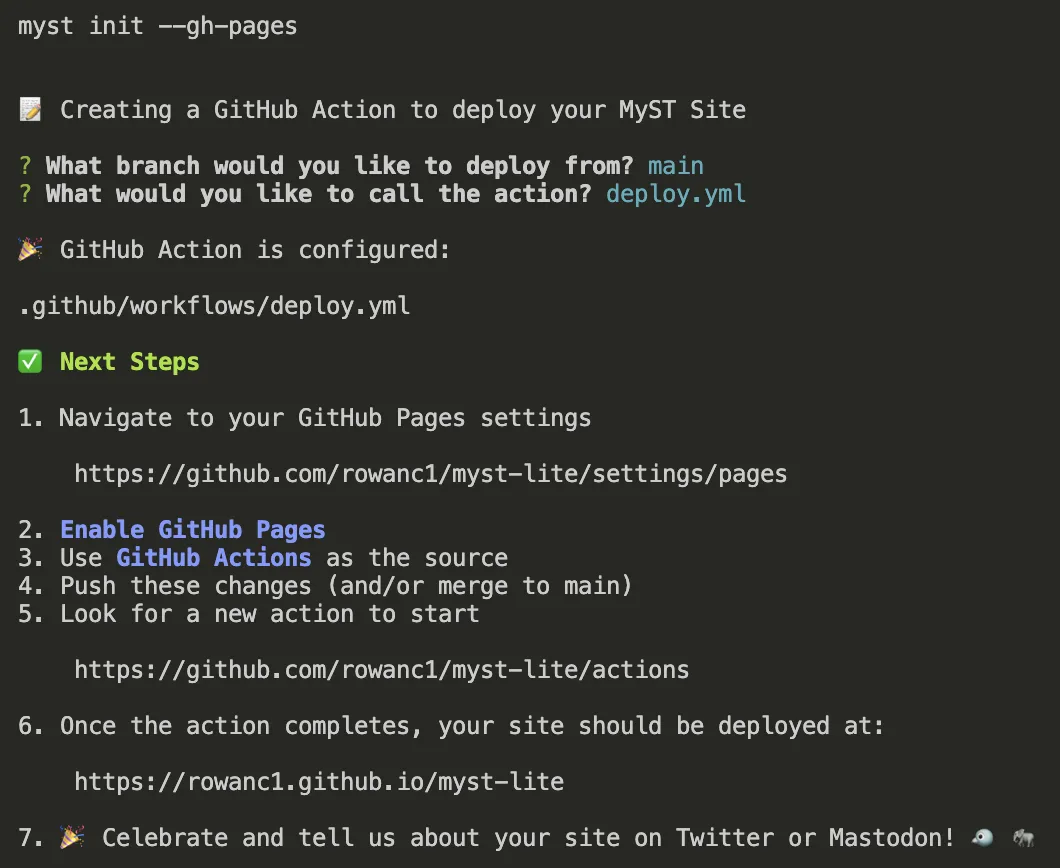Open the GitHub Pages settings URL
1060x868 pixels.
(x=430, y=473)
